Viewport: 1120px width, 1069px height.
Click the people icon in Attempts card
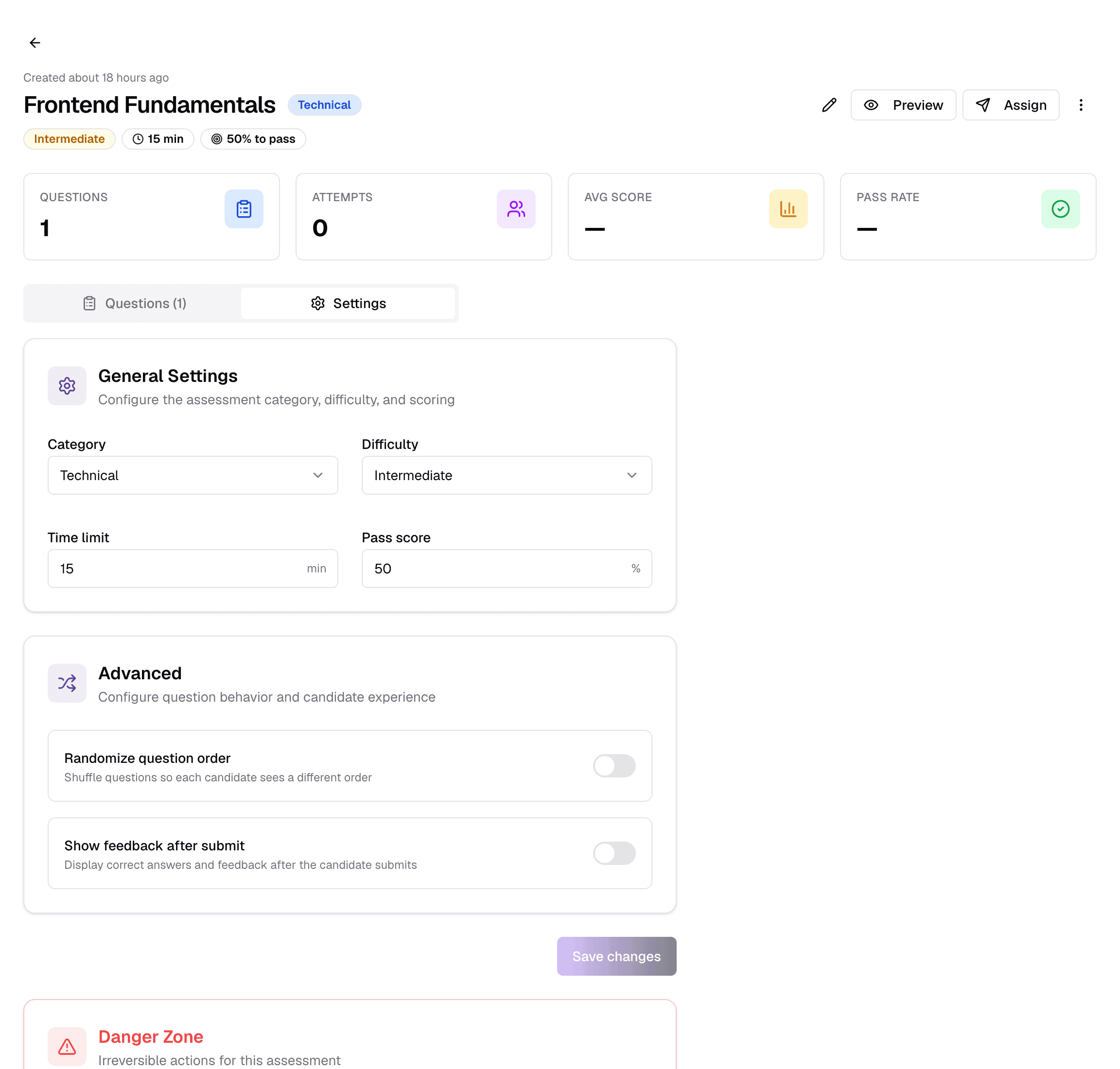tap(516, 209)
